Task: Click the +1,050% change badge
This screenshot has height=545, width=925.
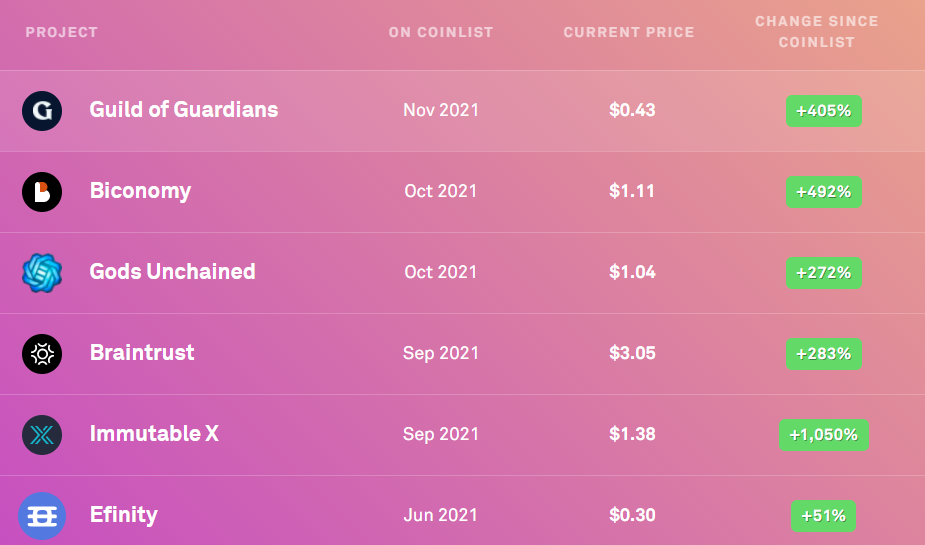Action: click(824, 435)
